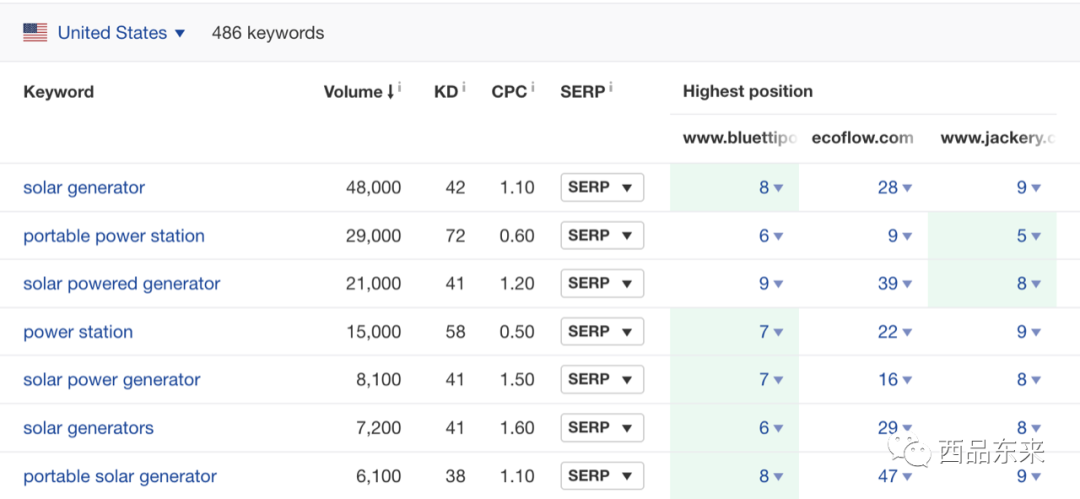
Task: Open SERP dropdown for solar generator
Action: 602,187
